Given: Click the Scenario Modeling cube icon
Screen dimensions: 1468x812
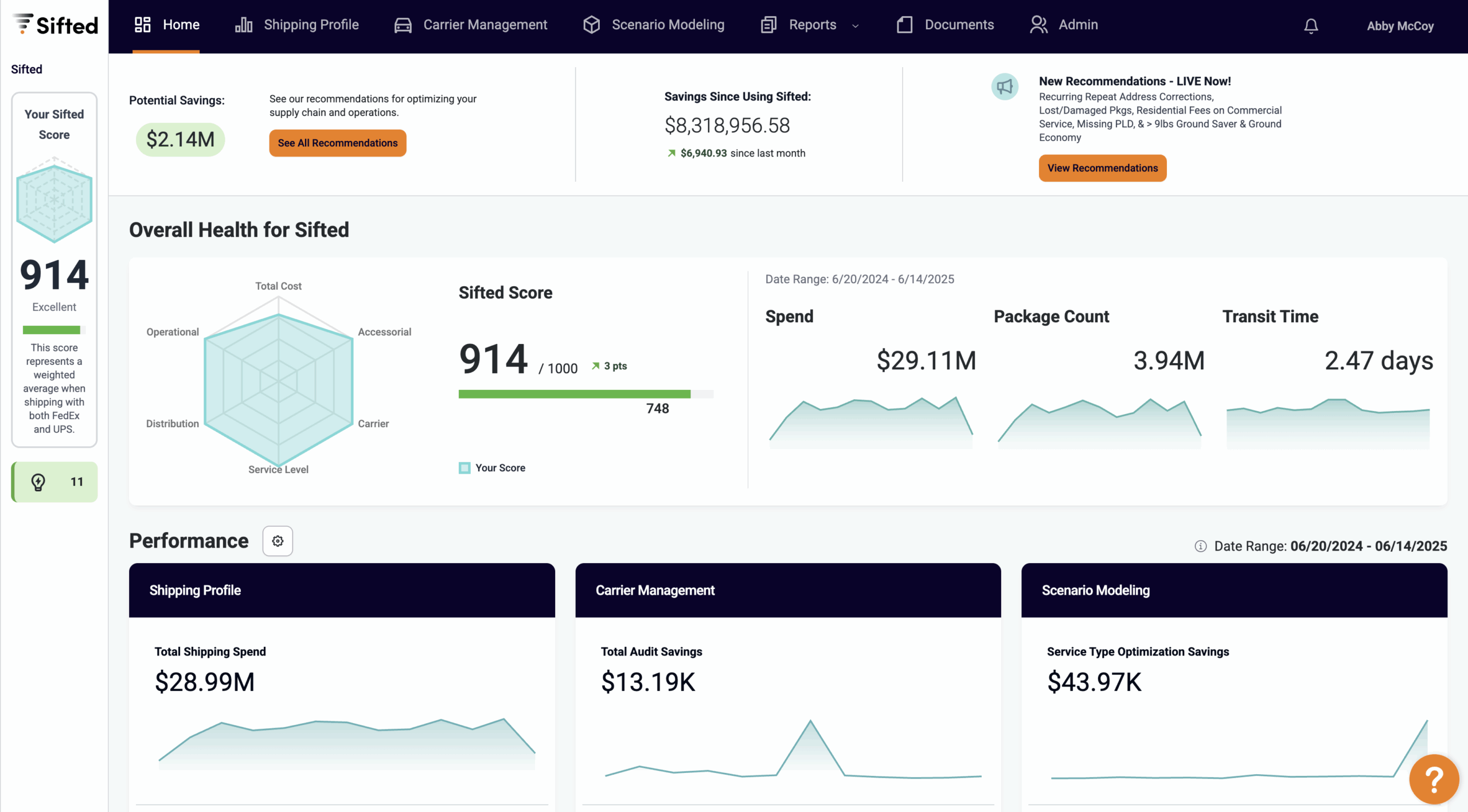Looking at the screenshot, I should [592, 25].
